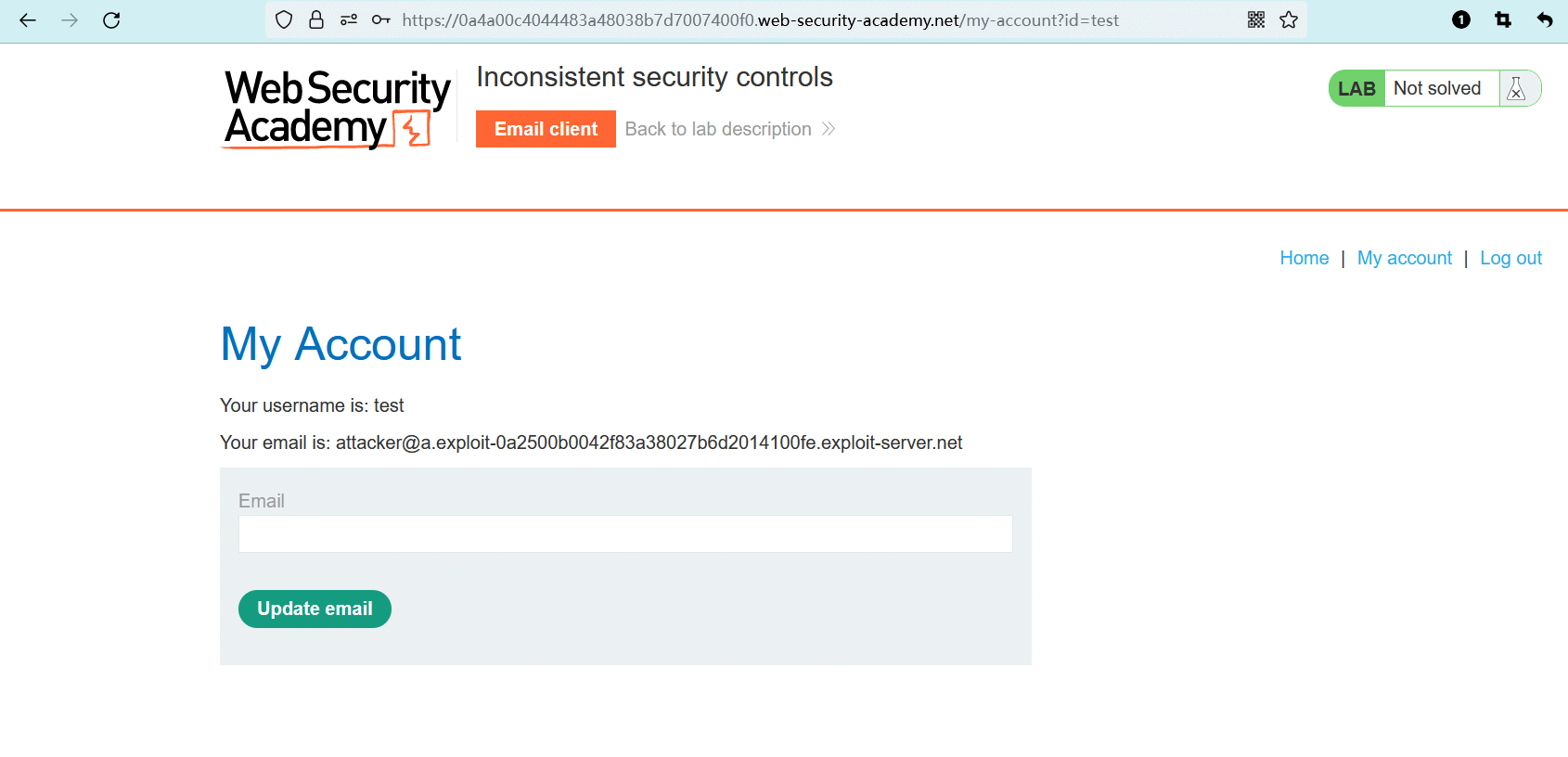Reload the current page
Screen dimensions: 1568x757
coord(111,20)
